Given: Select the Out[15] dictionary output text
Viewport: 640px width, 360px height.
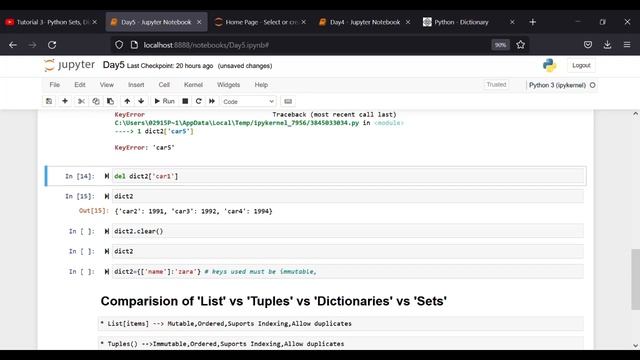Looking at the screenshot, I should (x=193, y=211).
